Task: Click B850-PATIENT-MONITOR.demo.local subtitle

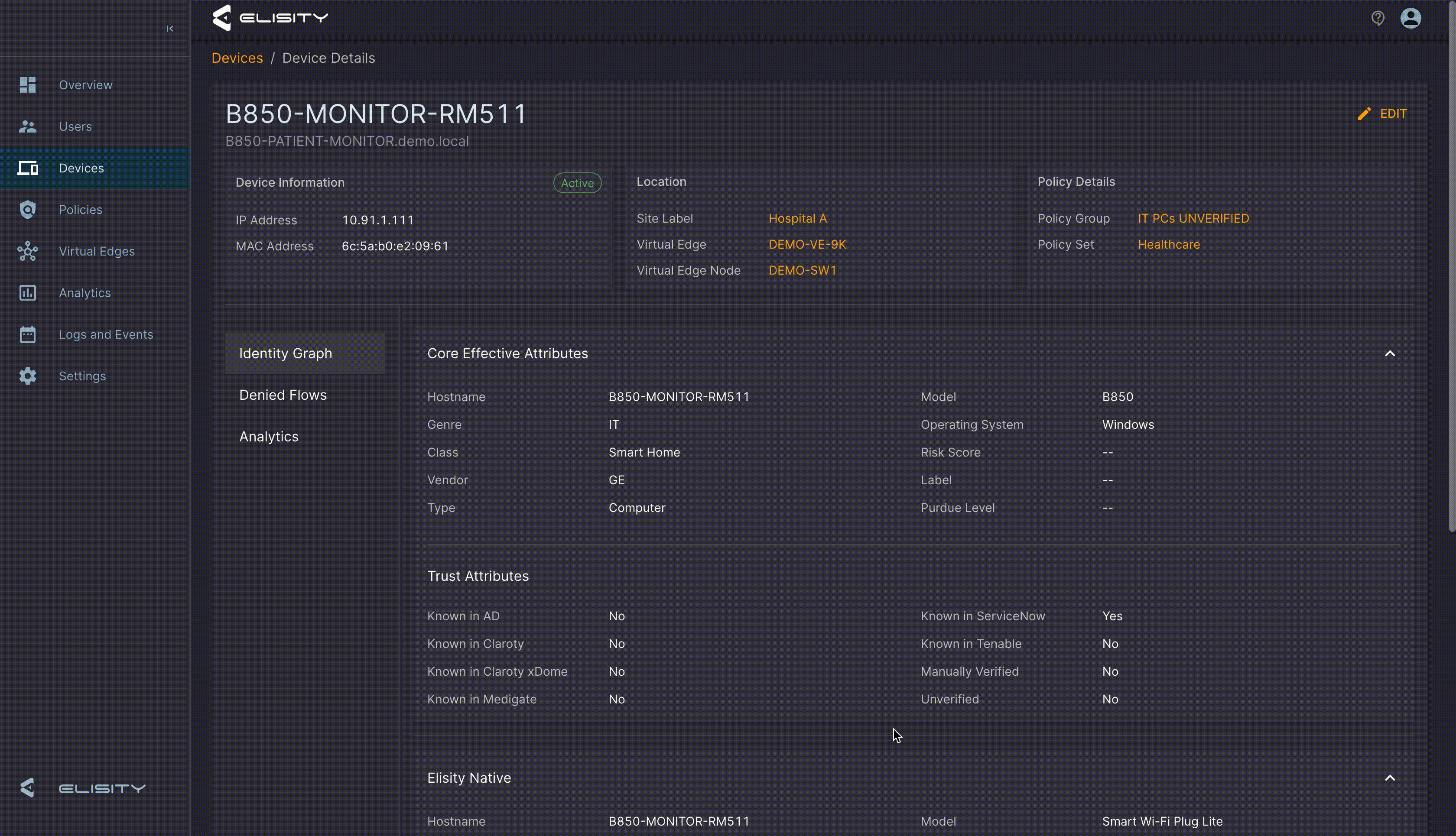Action: pos(347,141)
